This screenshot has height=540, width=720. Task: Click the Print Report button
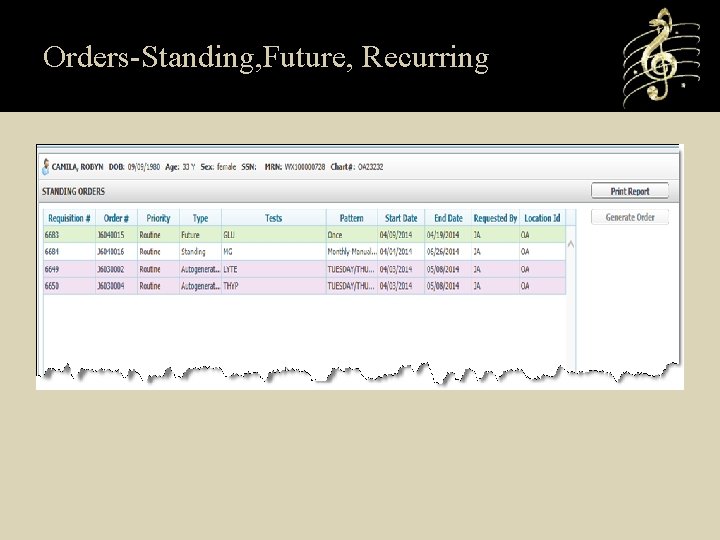[630, 191]
